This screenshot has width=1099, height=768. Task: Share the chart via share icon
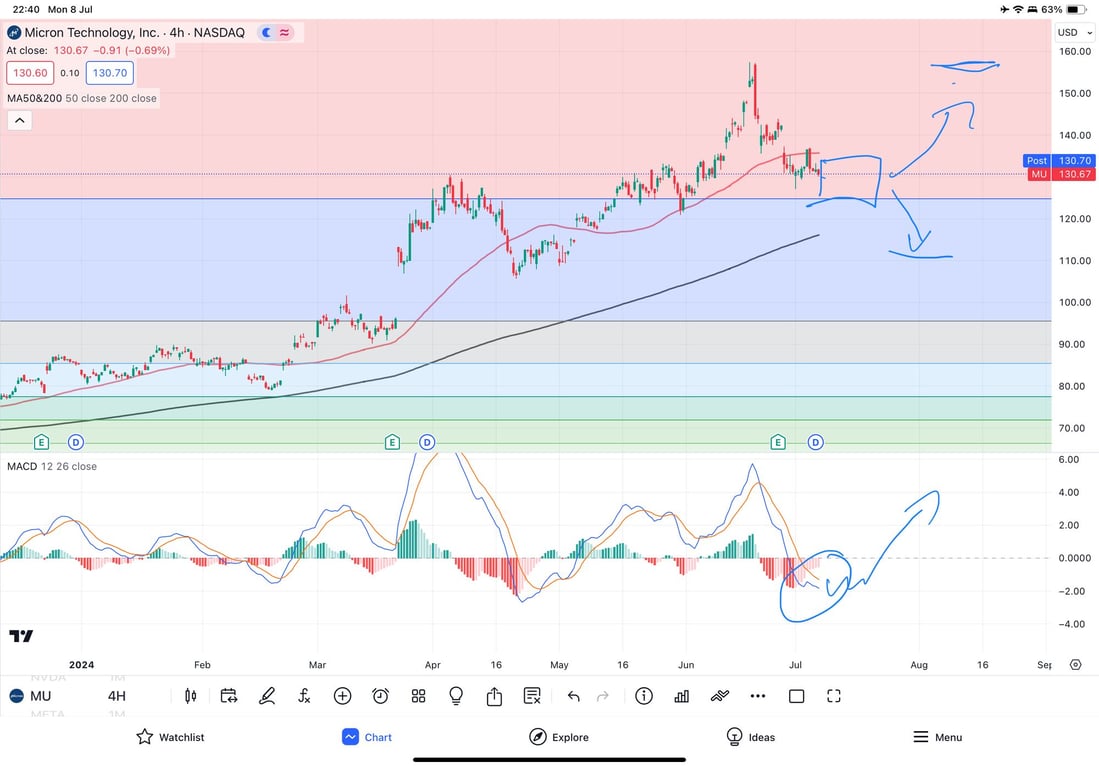coord(494,696)
